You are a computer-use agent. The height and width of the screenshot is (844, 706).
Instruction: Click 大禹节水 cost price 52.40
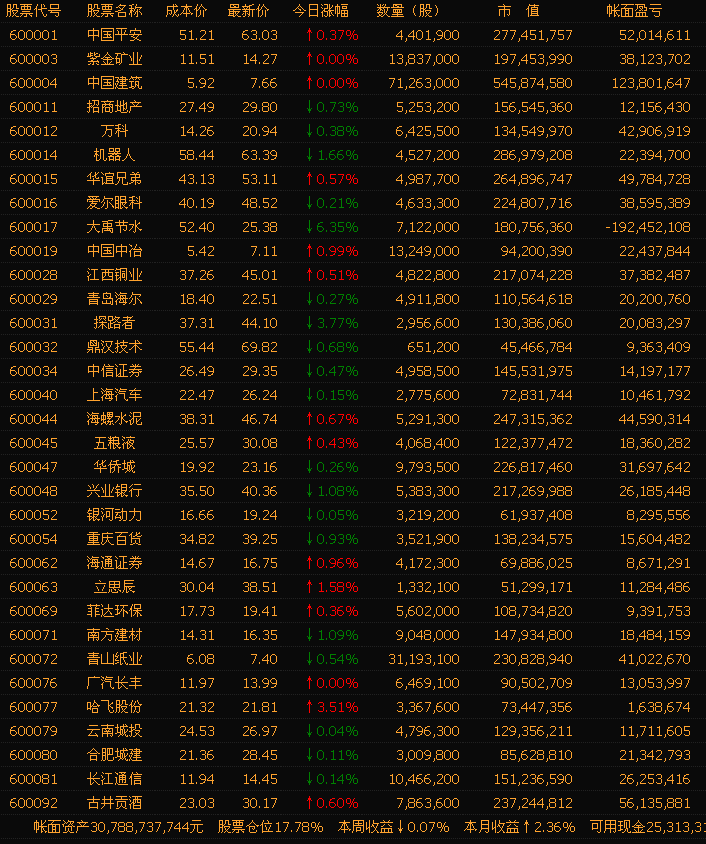click(196, 227)
